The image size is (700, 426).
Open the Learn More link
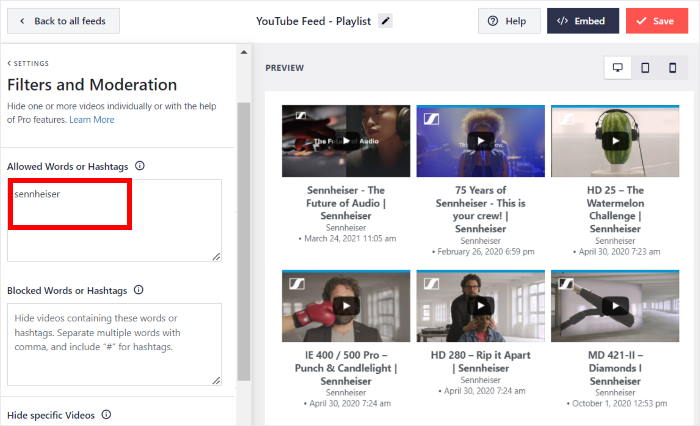point(92,120)
